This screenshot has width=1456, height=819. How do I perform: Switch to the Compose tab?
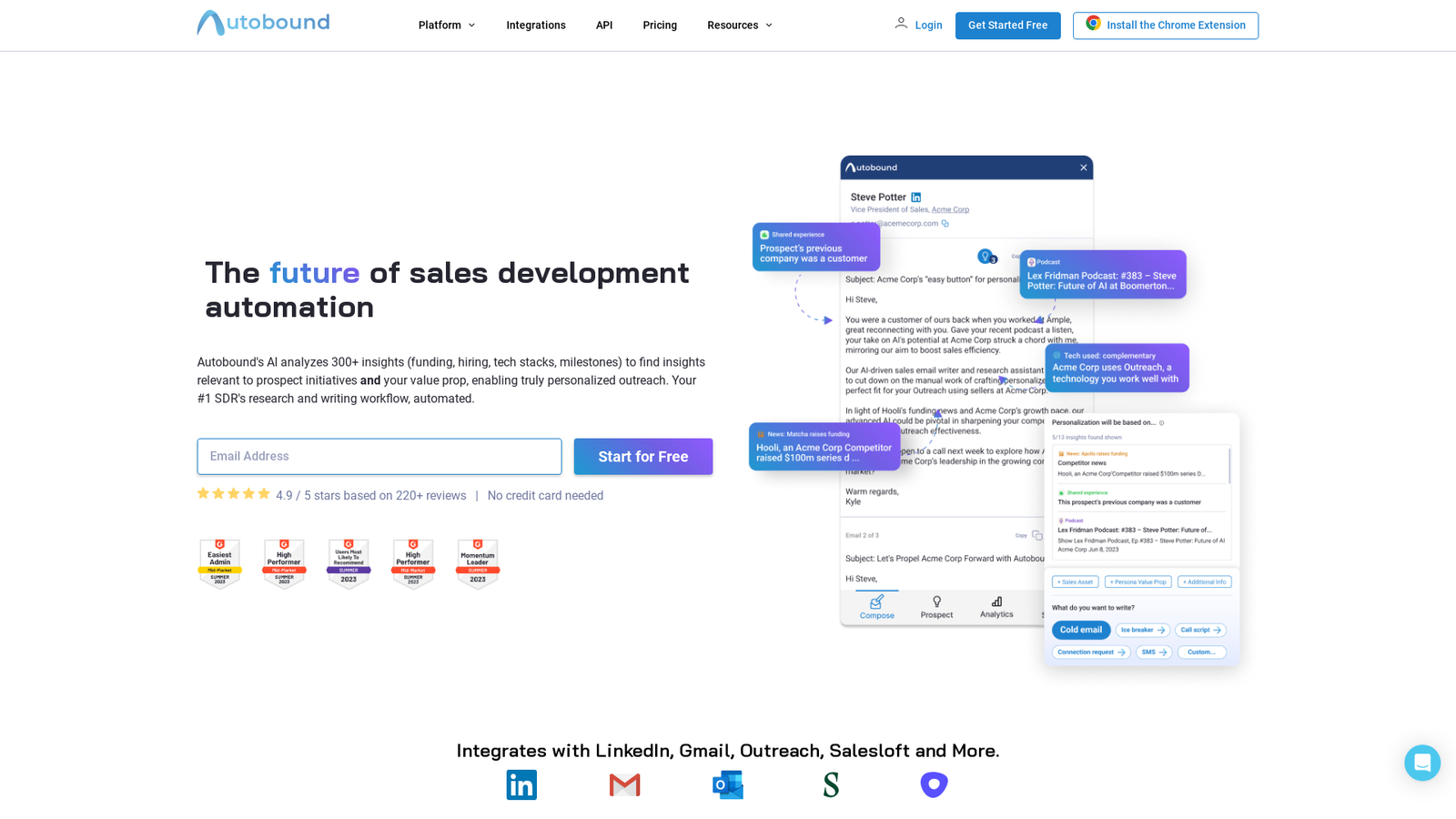(877, 607)
